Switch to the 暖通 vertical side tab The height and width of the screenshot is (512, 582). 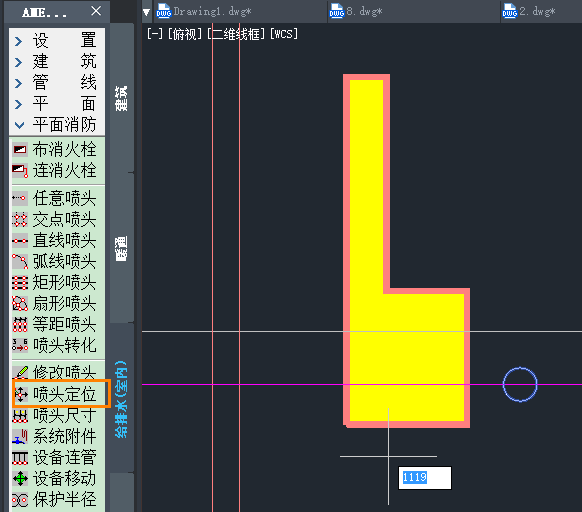click(122, 248)
